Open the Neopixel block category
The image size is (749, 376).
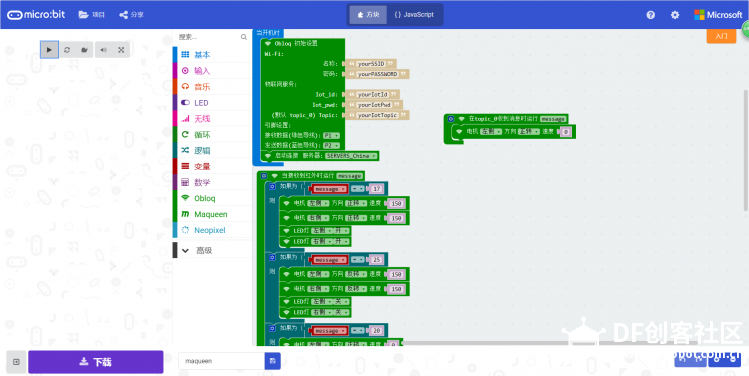(x=212, y=230)
